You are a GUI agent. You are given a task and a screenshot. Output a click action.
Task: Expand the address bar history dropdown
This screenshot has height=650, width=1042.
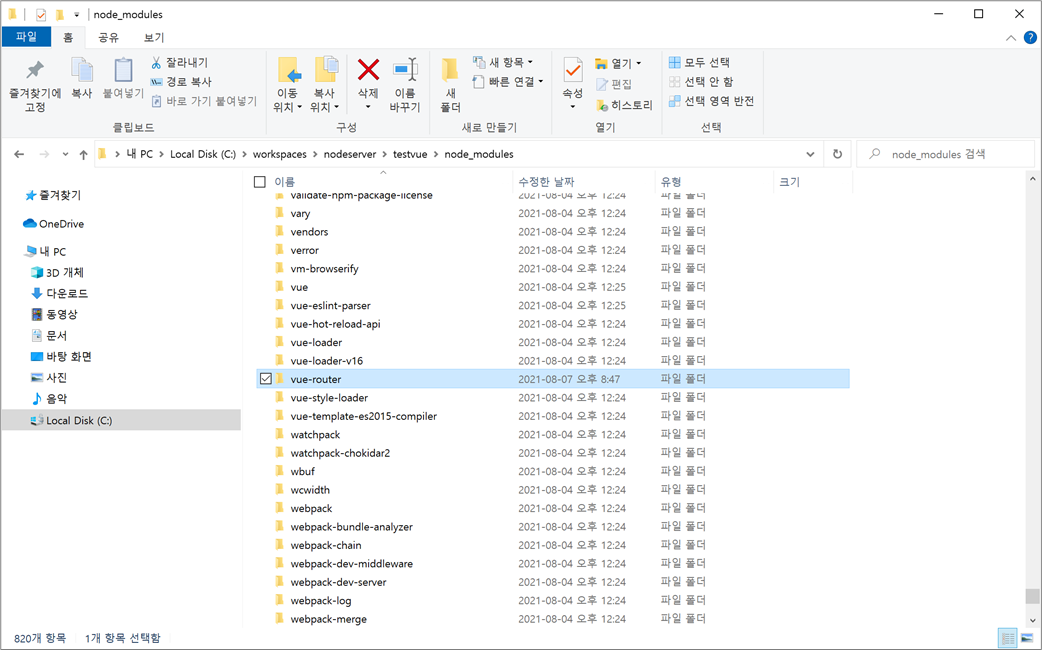tap(810, 154)
